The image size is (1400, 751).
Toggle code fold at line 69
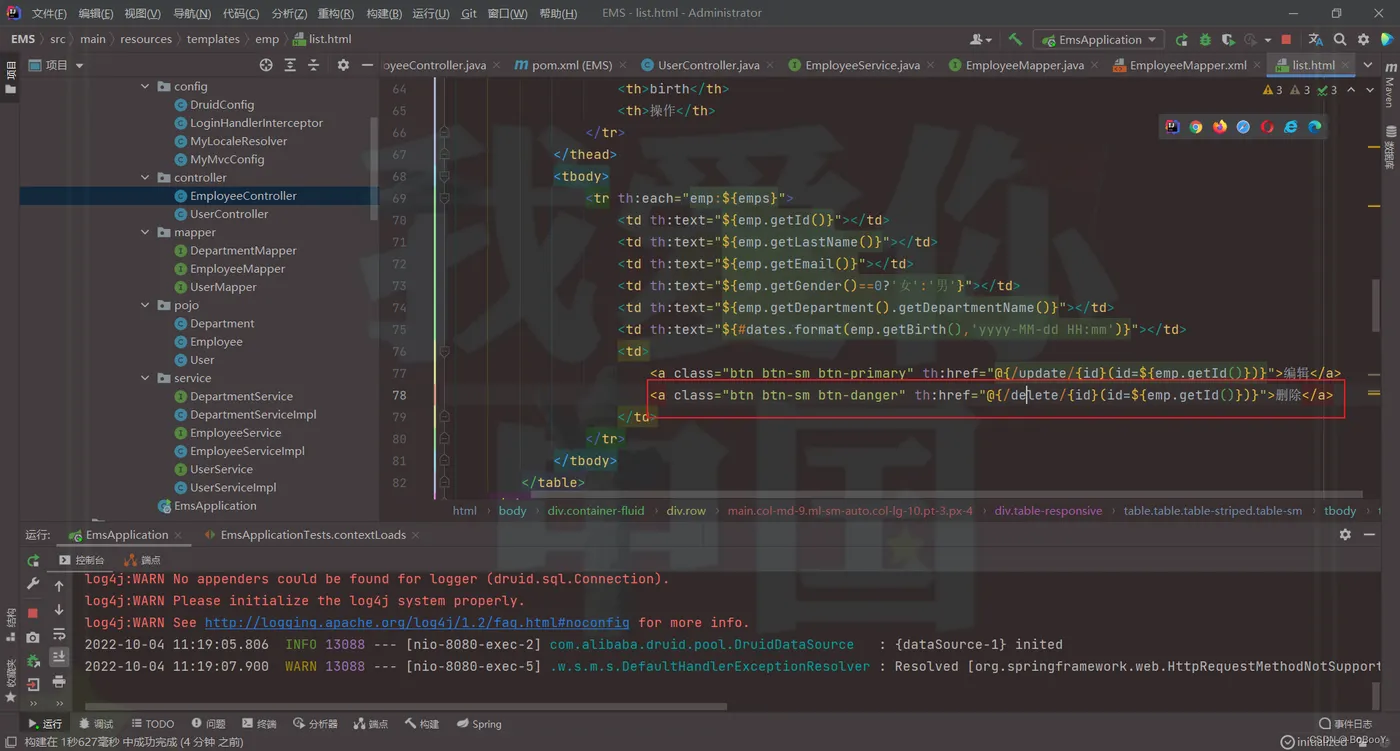pyautogui.click(x=444, y=198)
